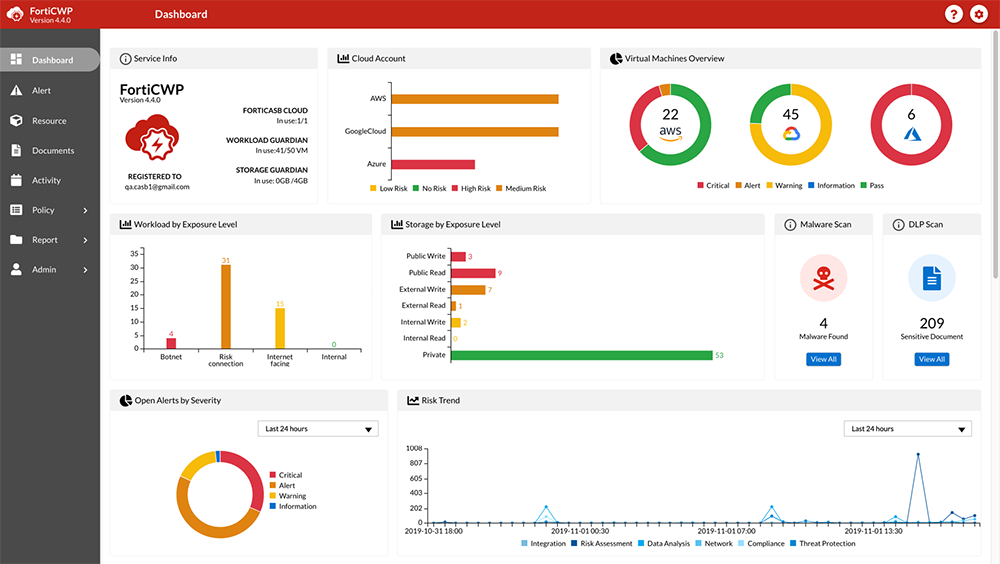Open Risk Trend time range dropdown

pyautogui.click(x=908, y=429)
